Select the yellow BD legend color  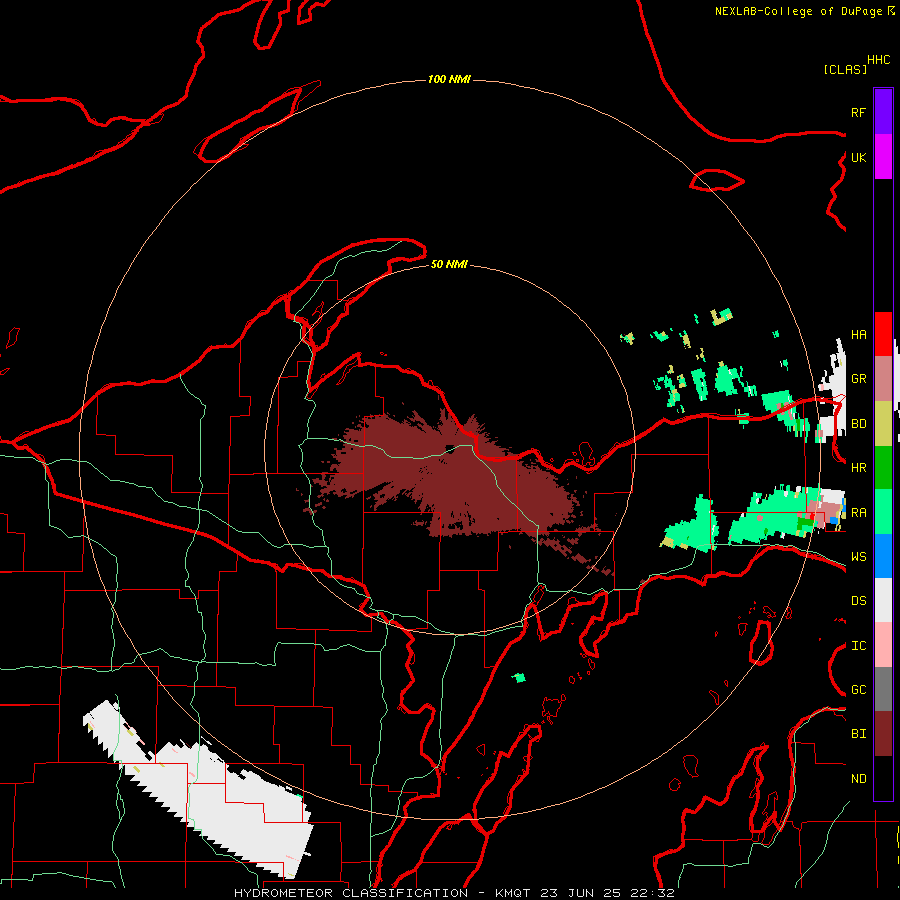[x=883, y=423]
